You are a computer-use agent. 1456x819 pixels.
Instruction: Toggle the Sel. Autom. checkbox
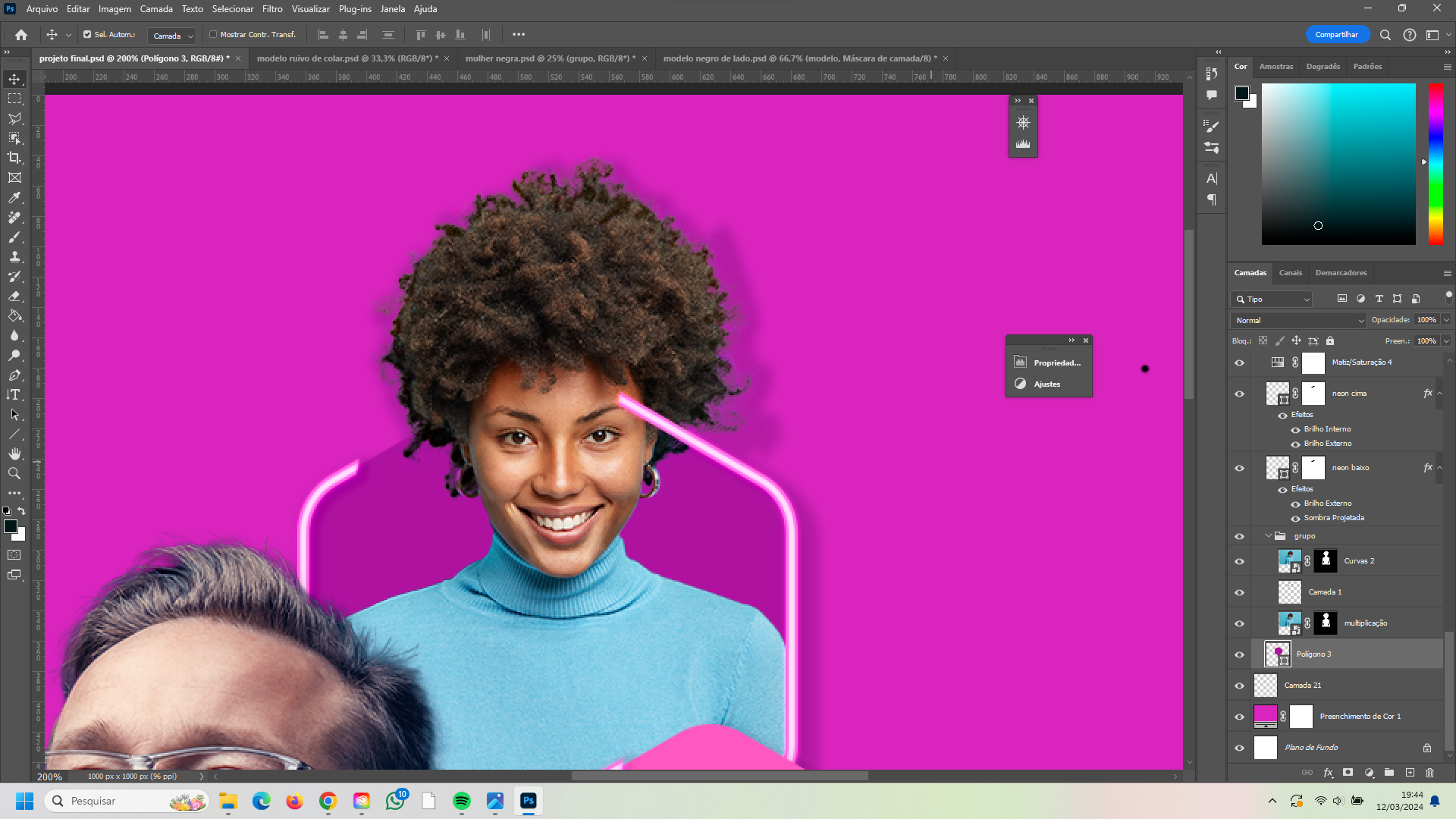(87, 34)
